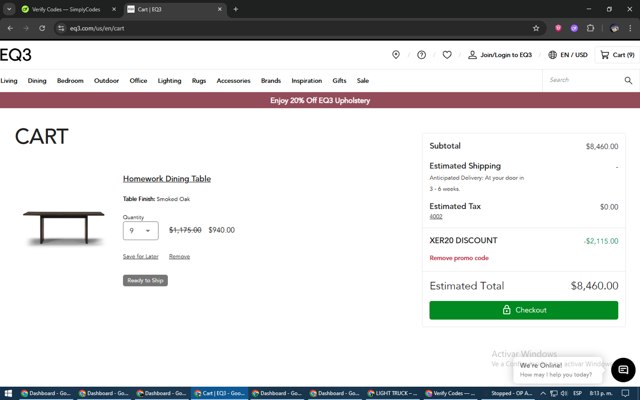Open the Extensions puzzle icon

pyautogui.click(x=590, y=28)
